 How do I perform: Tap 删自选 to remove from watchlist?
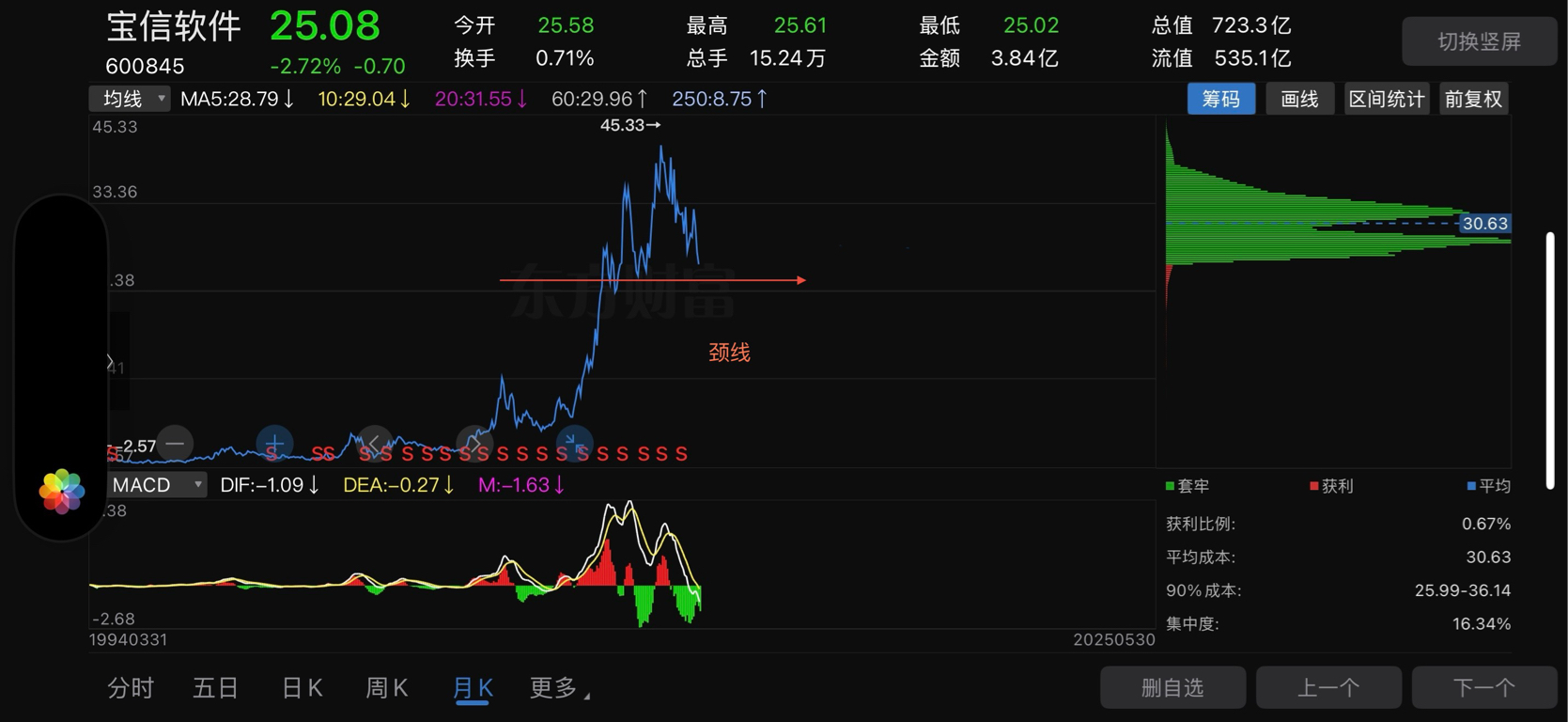click(1172, 687)
